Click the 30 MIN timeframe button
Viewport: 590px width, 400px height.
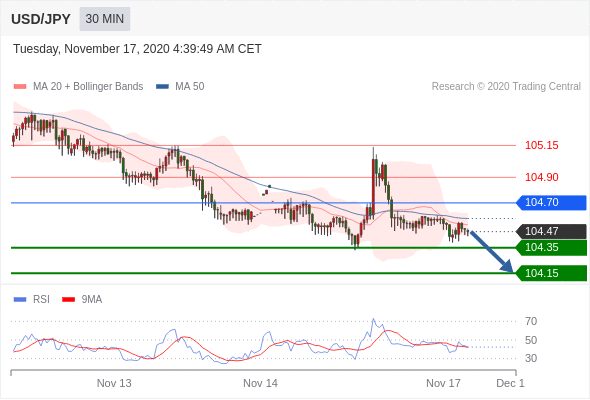pyautogui.click(x=105, y=19)
